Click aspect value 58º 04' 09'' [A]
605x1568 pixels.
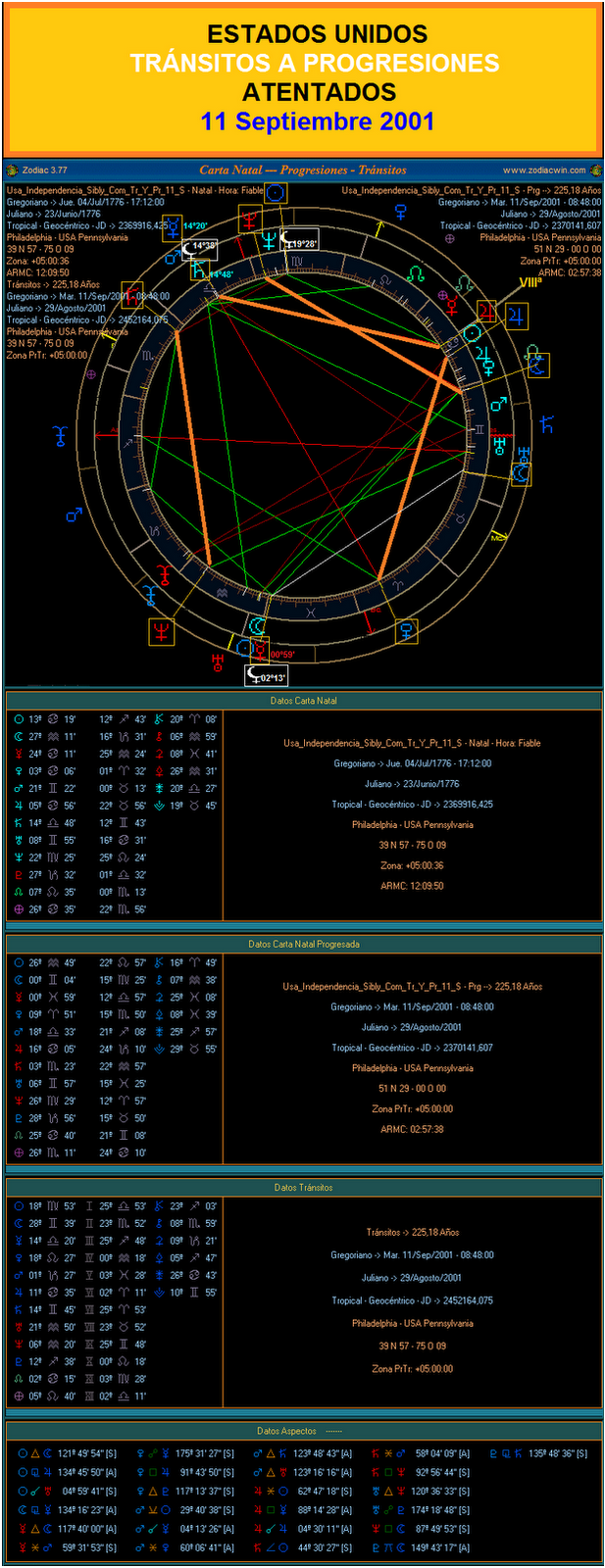coord(442,1454)
